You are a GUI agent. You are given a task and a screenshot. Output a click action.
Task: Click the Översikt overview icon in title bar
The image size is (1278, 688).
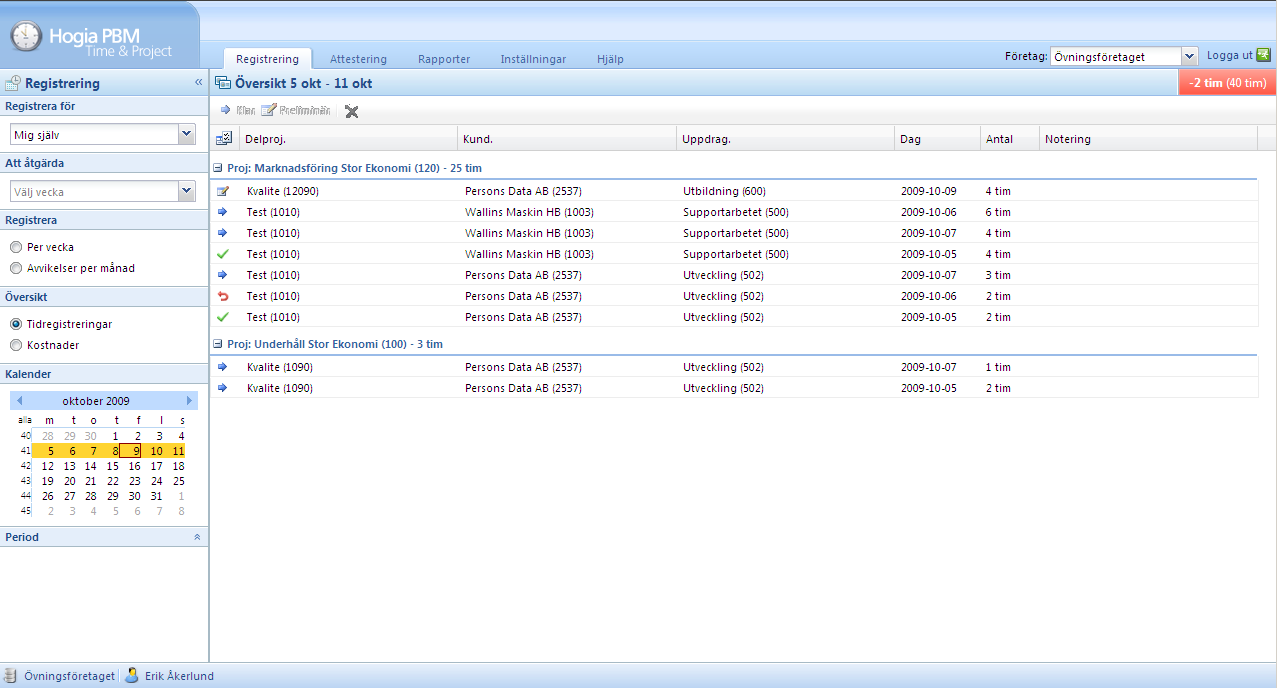(223, 84)
